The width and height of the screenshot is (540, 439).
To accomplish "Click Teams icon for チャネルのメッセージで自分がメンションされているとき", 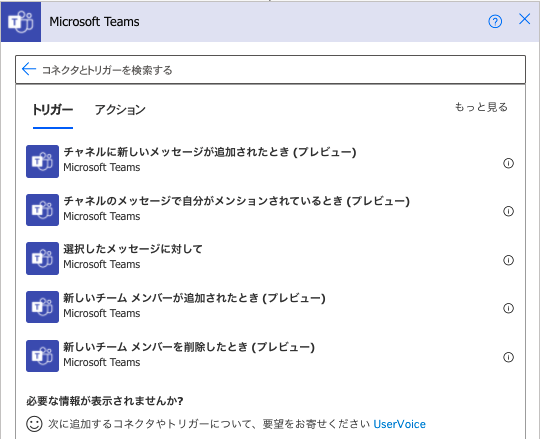I will pyautogui.click(x=42, y=210).
